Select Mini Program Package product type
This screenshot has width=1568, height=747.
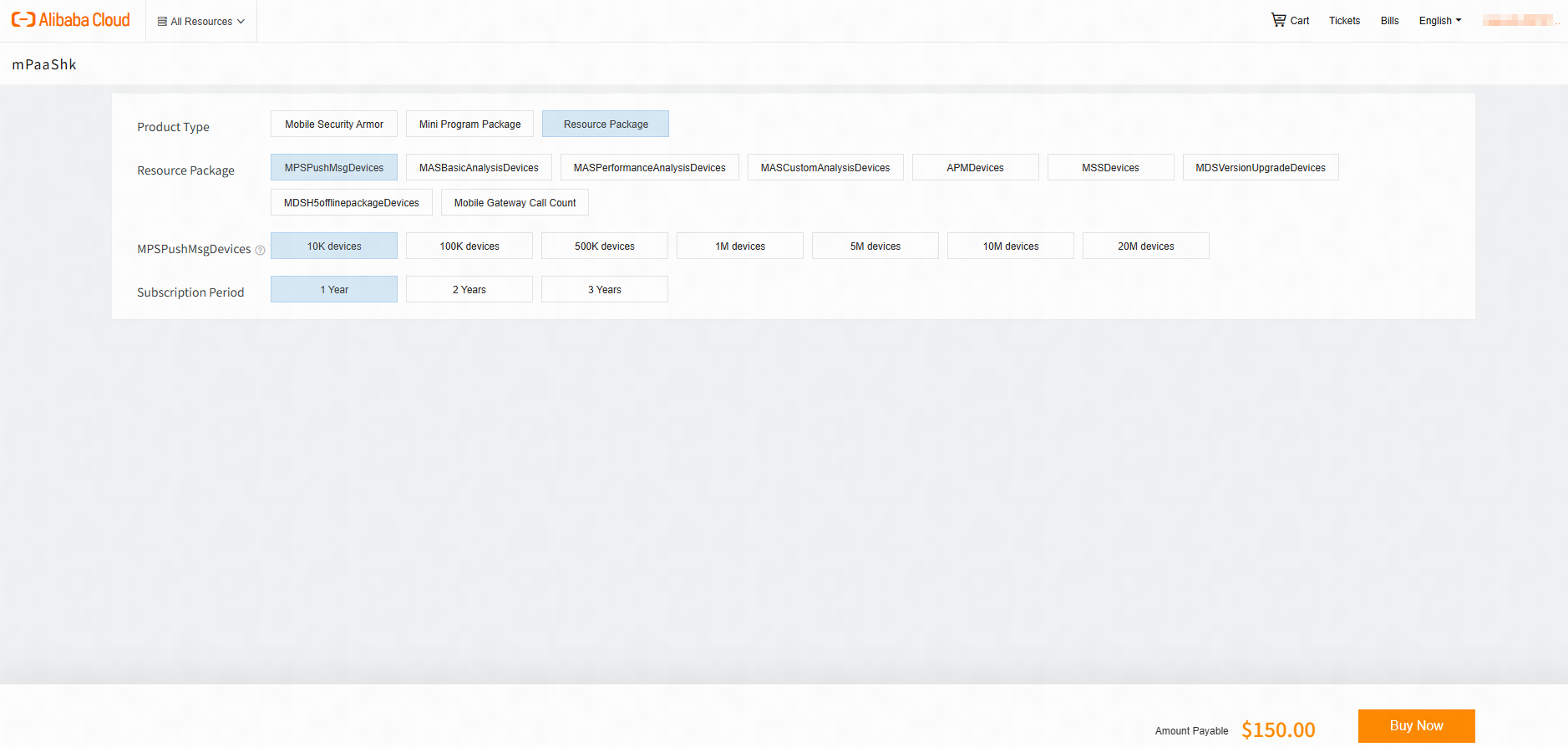[x=469, y=124]
